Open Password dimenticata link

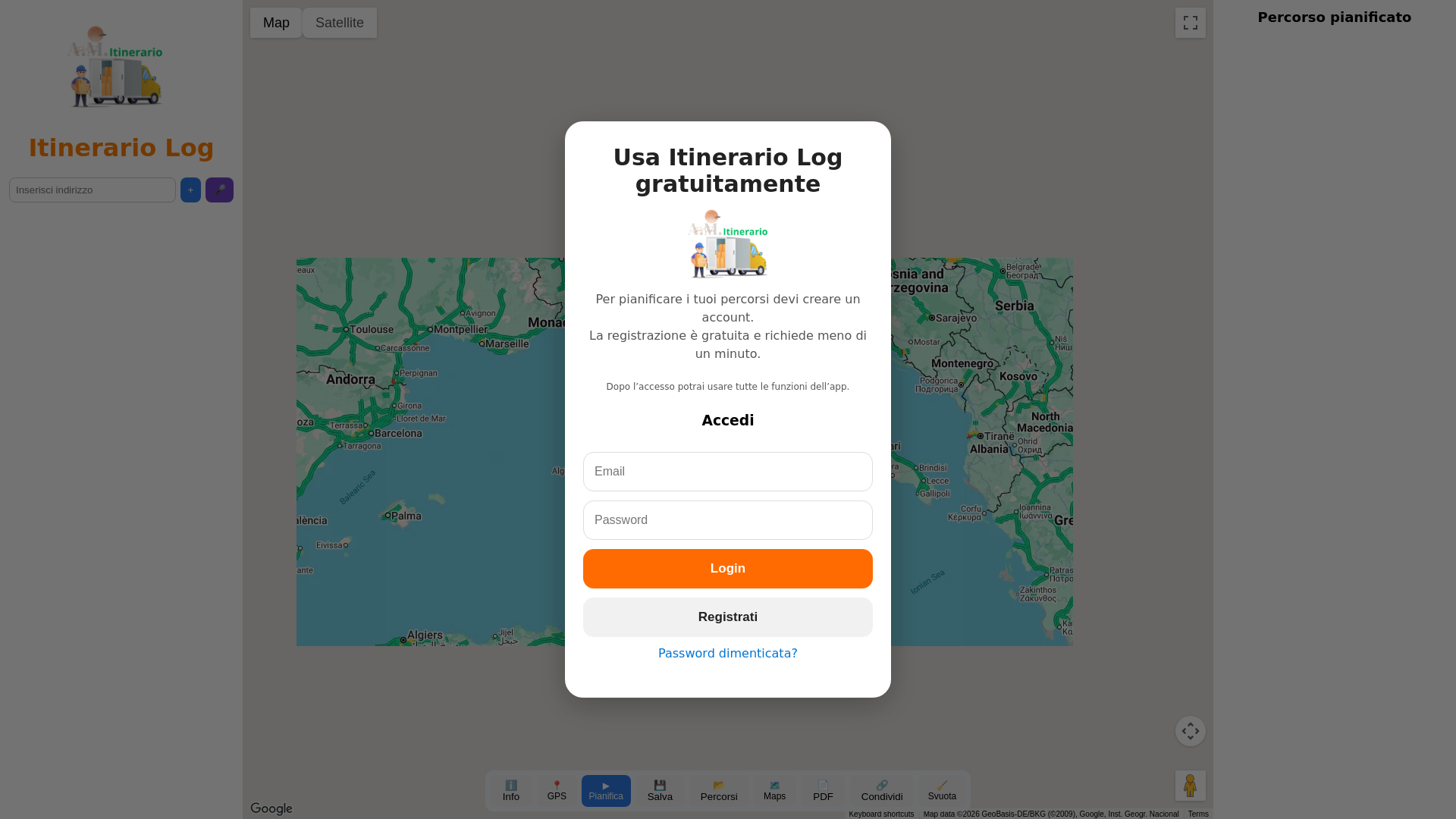tap(728, 654)
